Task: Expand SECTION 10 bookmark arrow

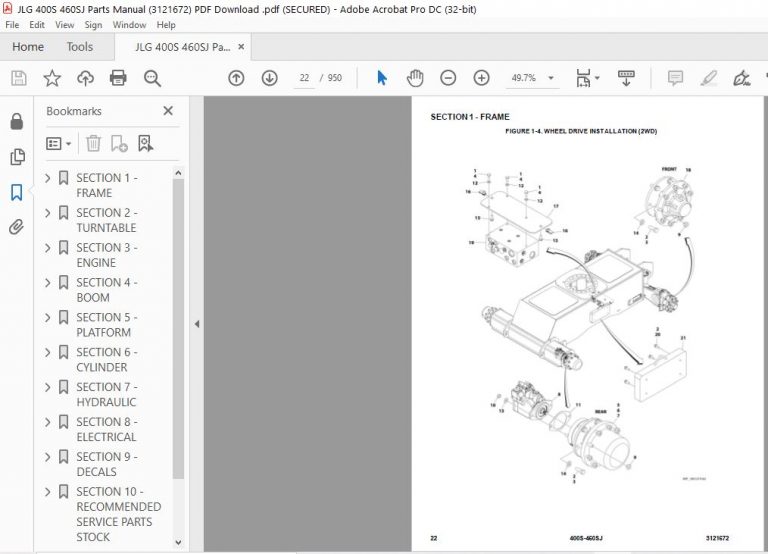Action: click(48, 492)
